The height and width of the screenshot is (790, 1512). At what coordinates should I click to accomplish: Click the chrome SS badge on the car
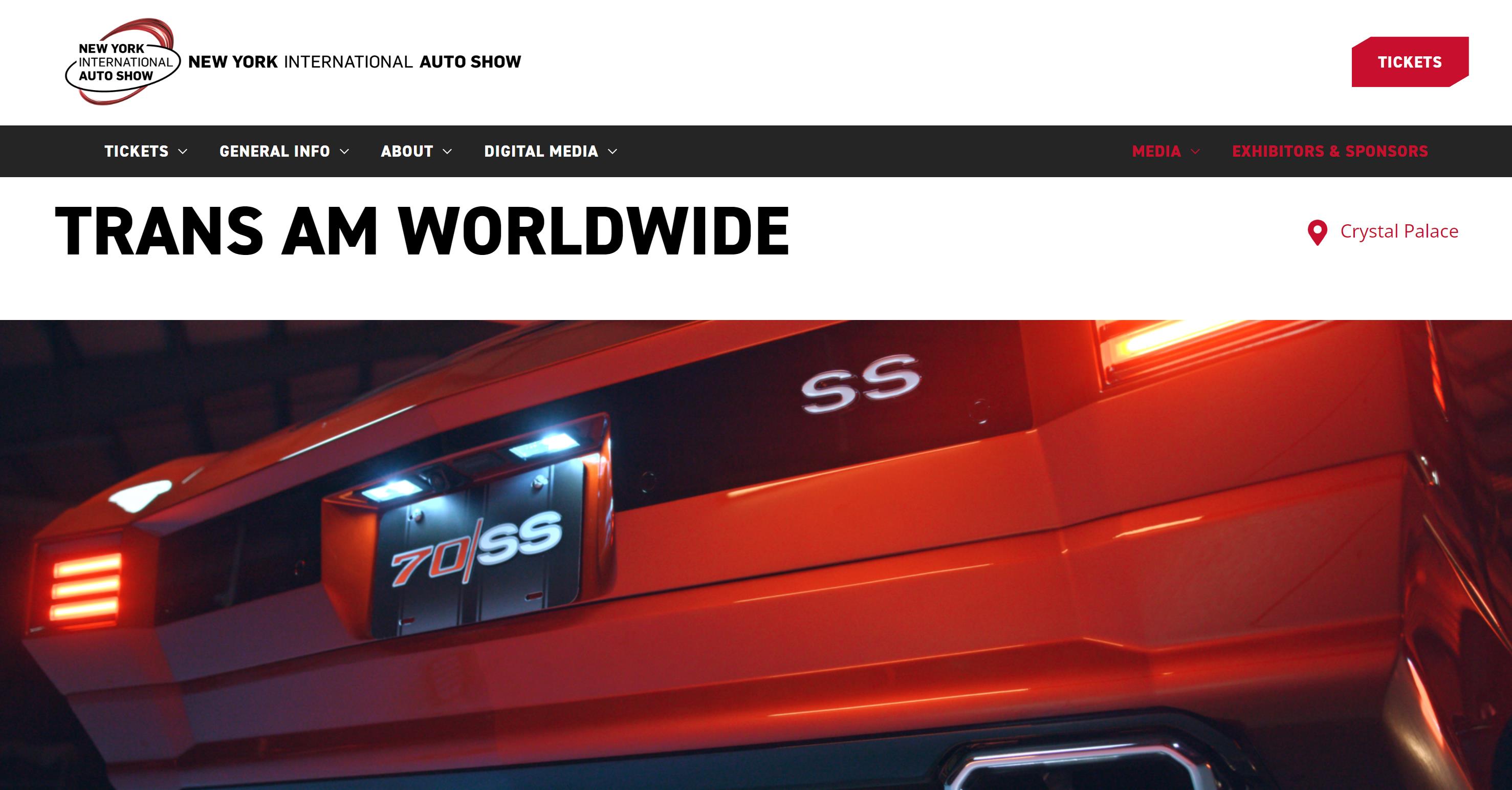click(861, 383)
